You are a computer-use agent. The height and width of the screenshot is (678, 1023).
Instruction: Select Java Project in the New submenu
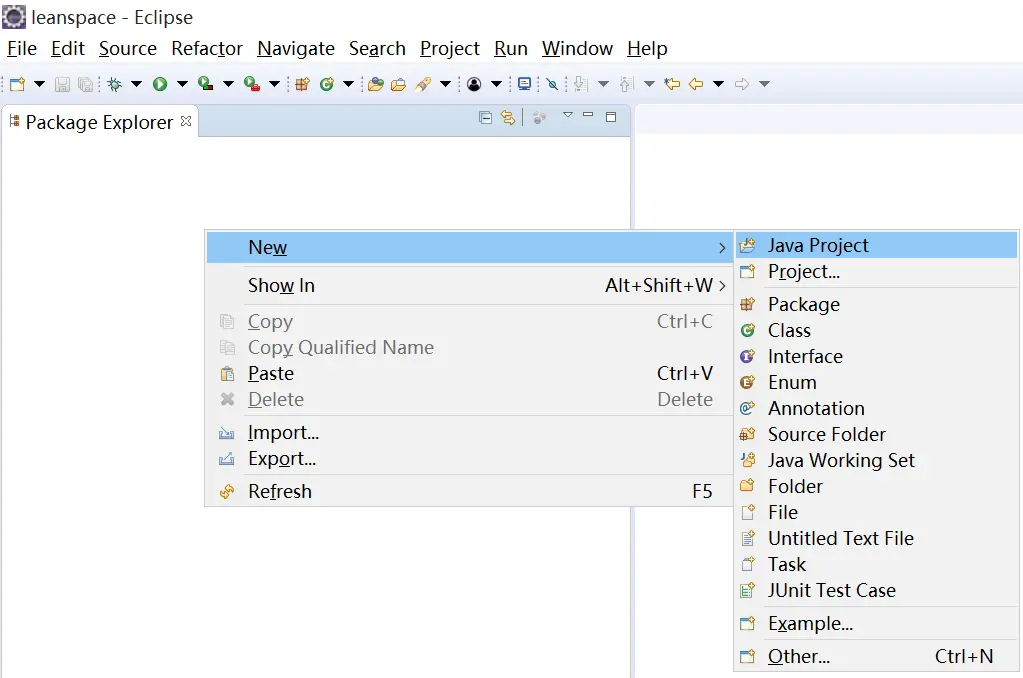click(x=876, y=245)
